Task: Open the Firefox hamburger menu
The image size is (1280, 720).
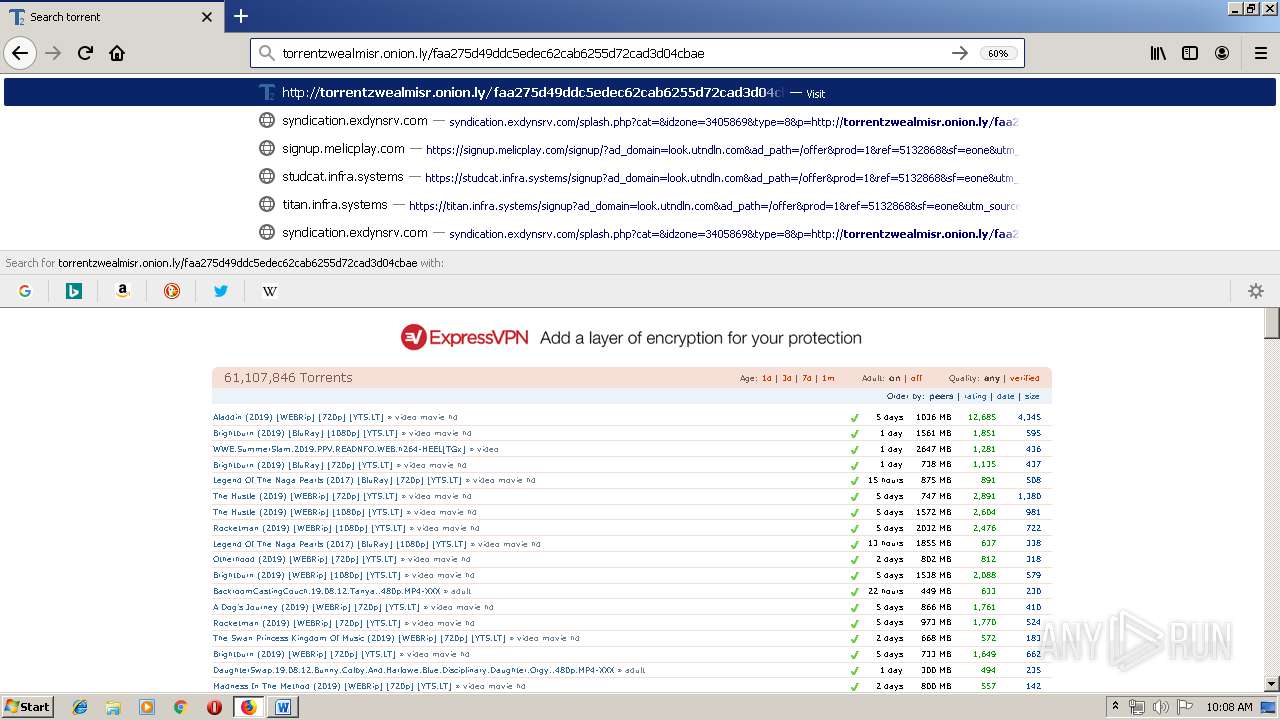Action: point(1260,53)
